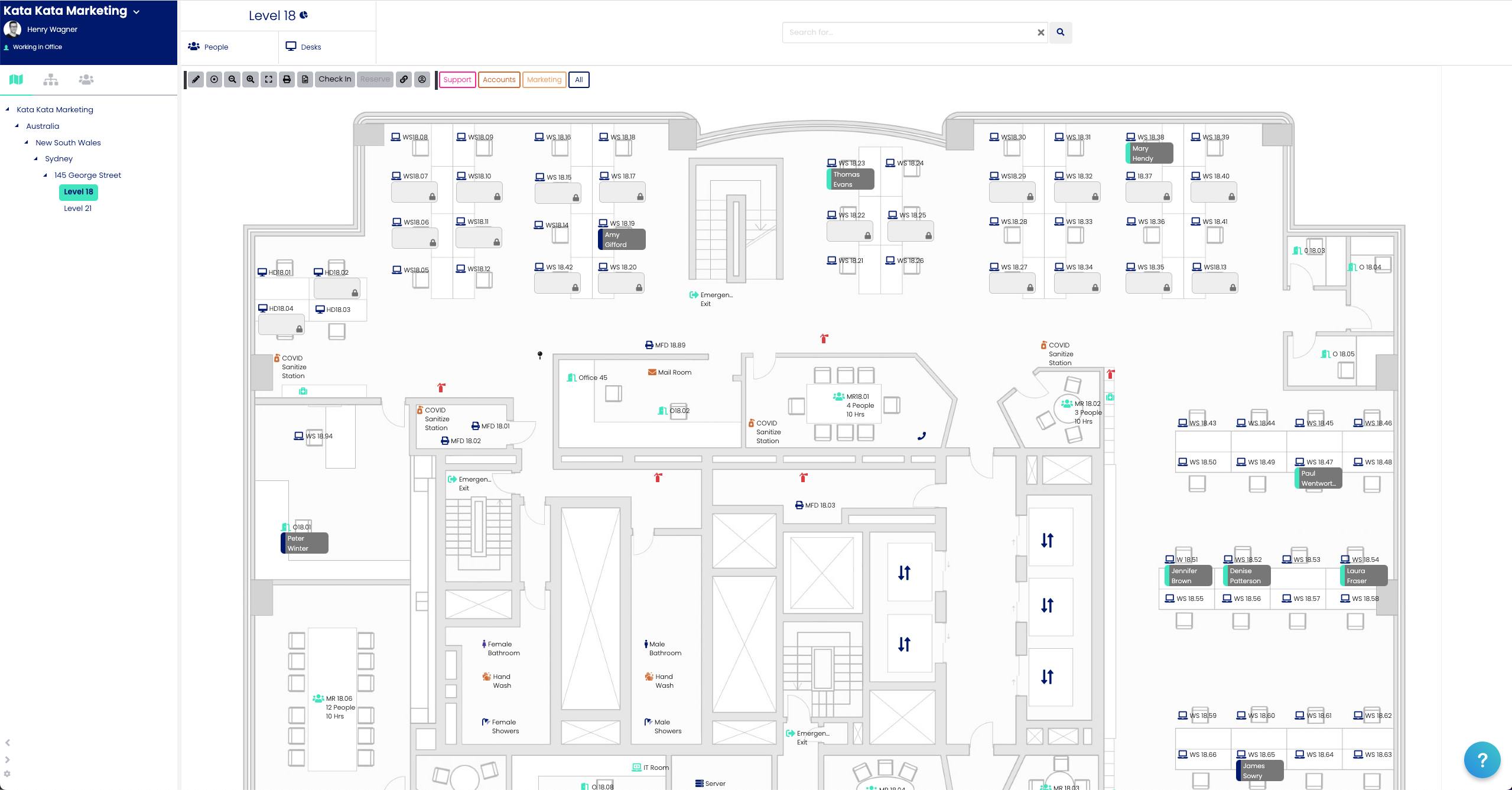Switch to the org chart sidebar view
The image size is (1512, 790).
pos(51,79)
